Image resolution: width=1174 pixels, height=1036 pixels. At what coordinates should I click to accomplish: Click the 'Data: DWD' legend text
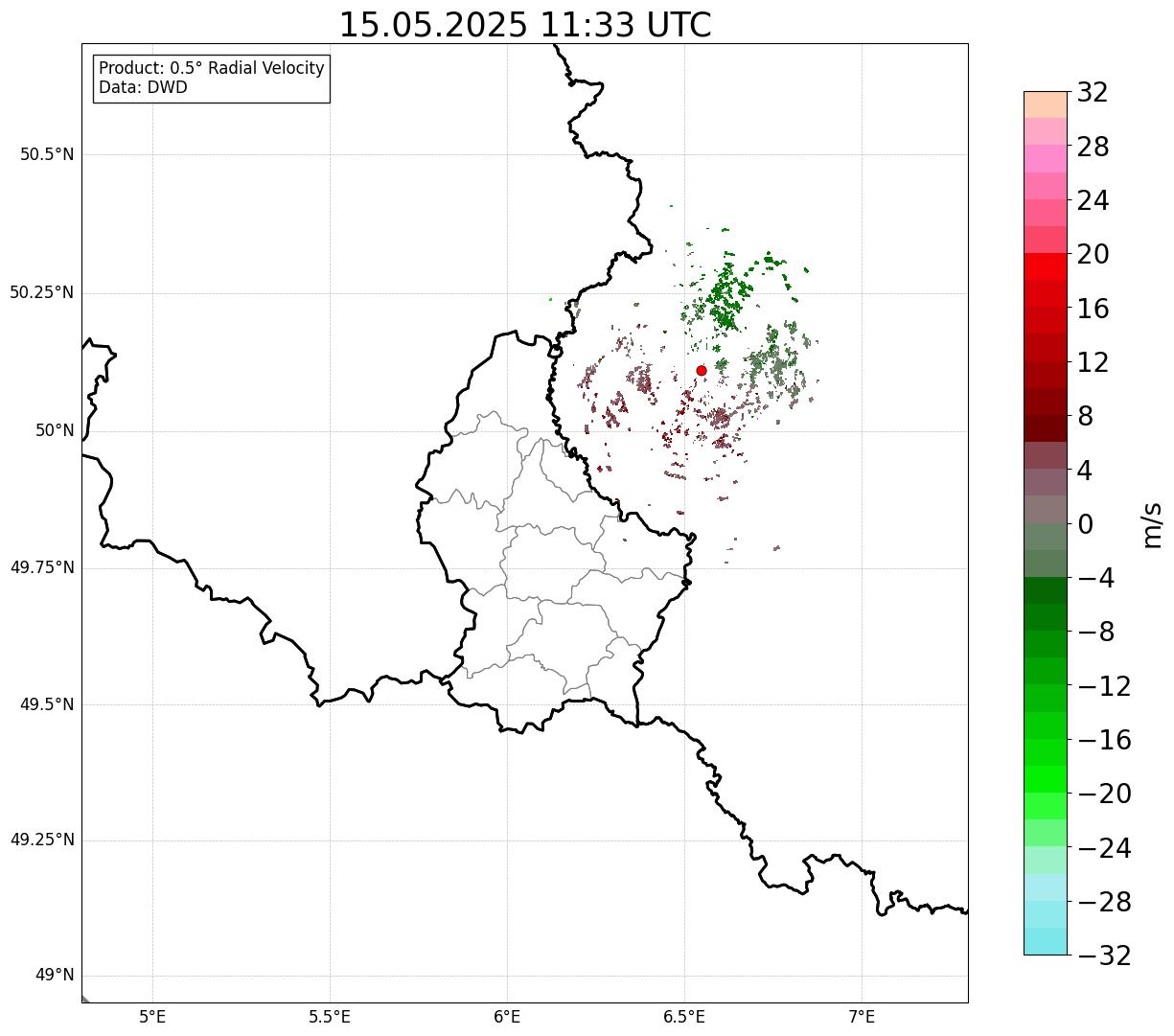point(143,87)
